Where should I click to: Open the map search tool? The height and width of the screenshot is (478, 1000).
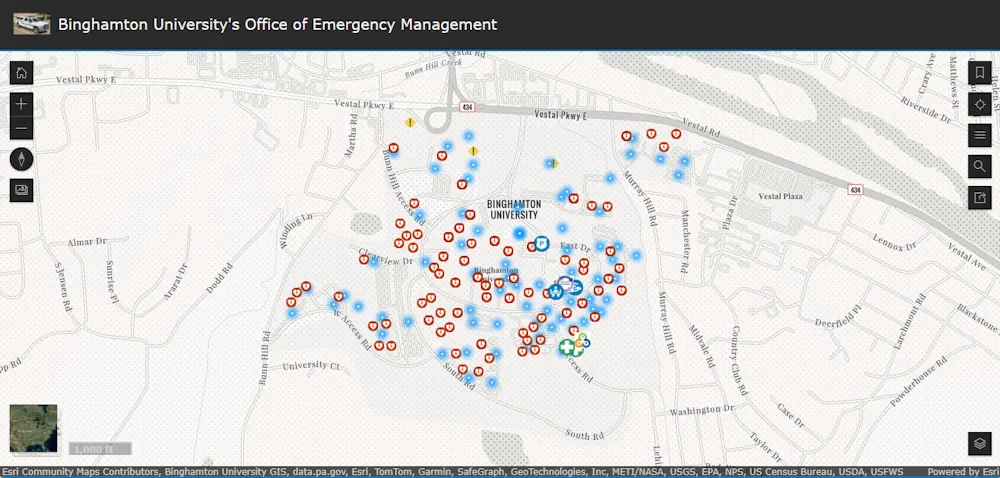pos(980,166)
